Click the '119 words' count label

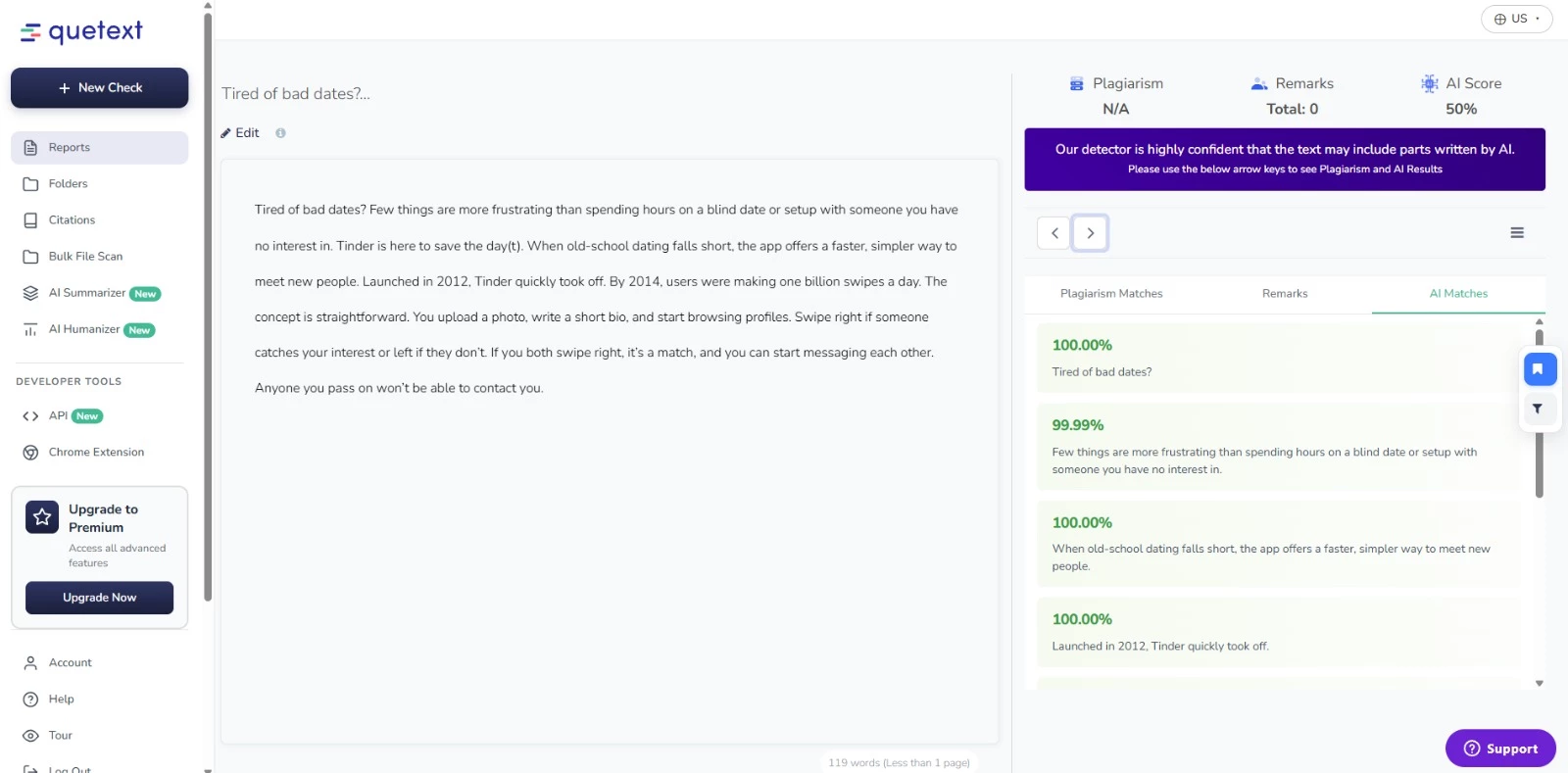pyautogui.click(x=899, y=763)
